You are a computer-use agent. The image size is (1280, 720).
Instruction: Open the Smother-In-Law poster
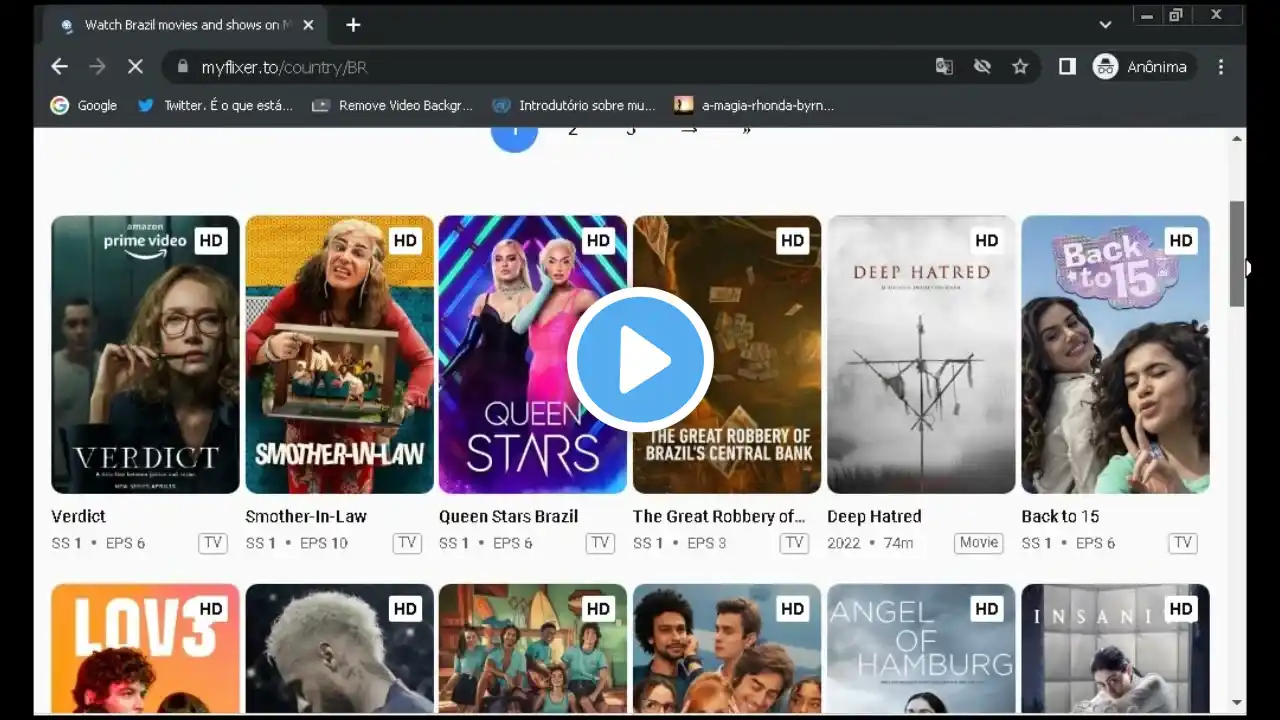(339, 355)
